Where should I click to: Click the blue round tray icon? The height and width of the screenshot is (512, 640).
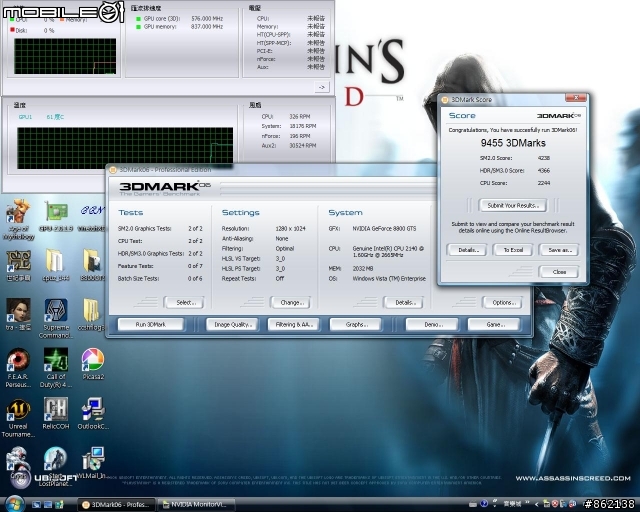click(484, 504)
